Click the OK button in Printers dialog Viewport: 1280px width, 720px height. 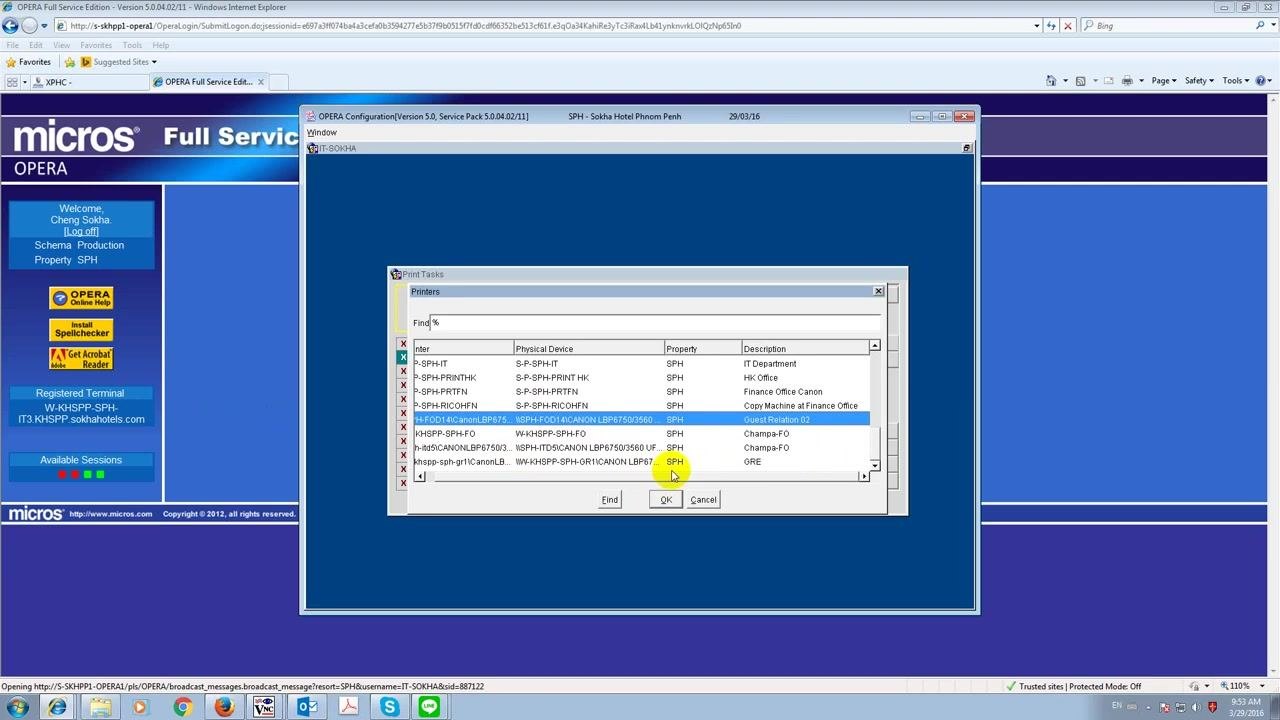666,500
